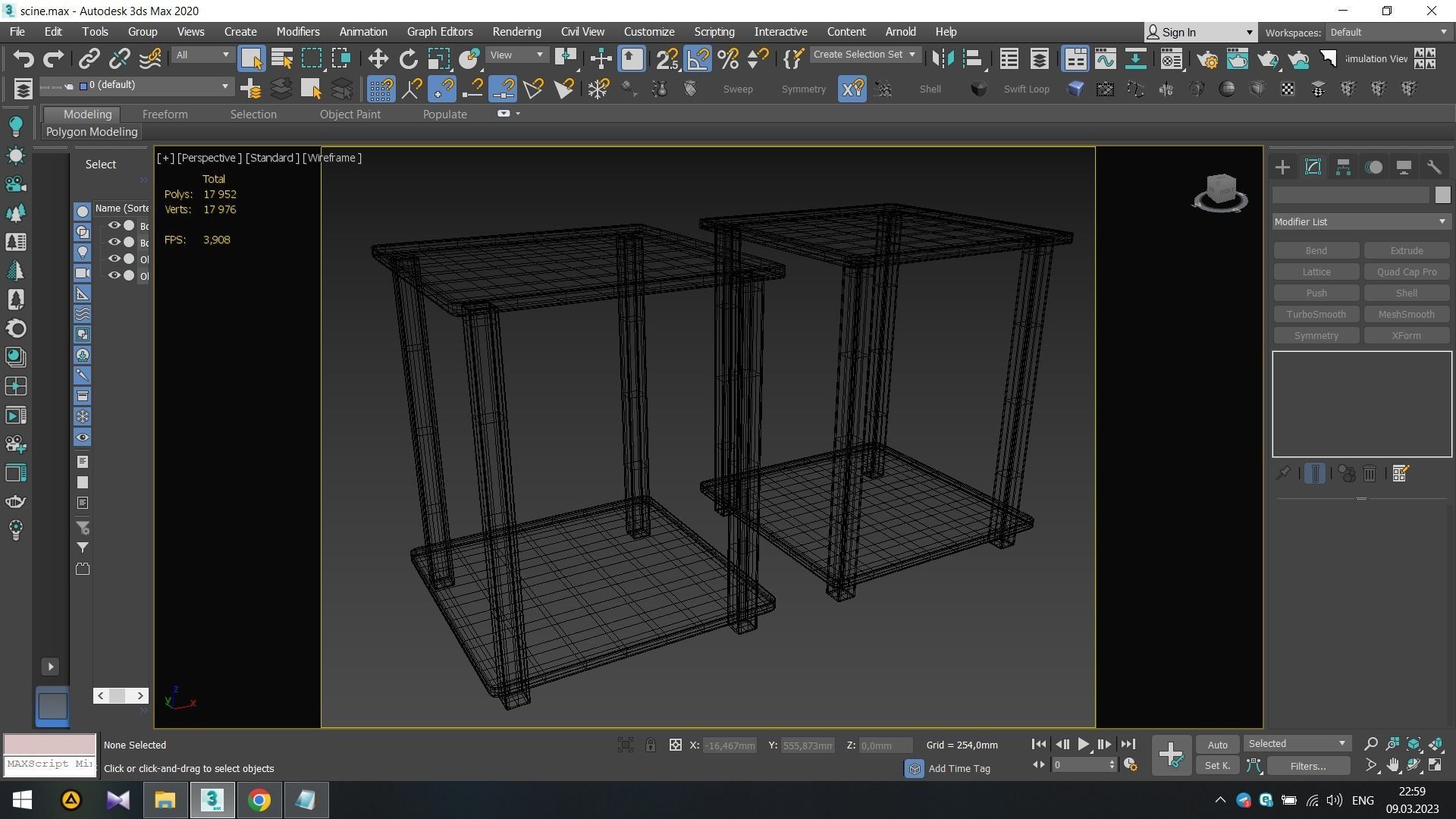
Task: Open the View reference coordinate dropdown
Action: click(517, 55)
